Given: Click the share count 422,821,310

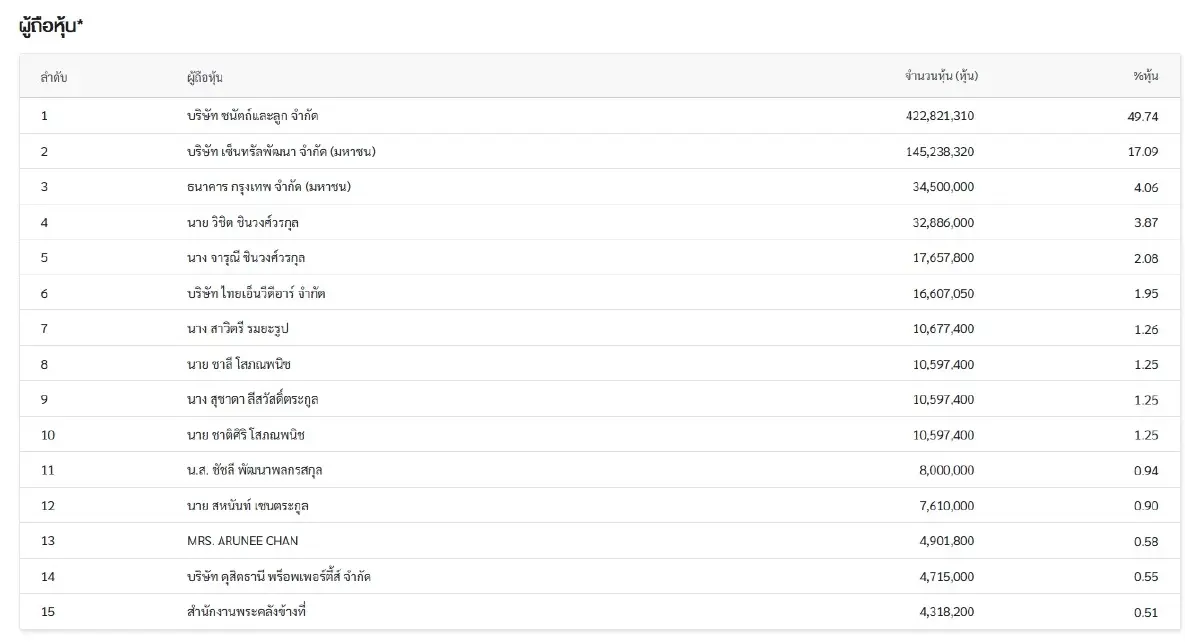Looking at the screenshot, I should point(939,116).
